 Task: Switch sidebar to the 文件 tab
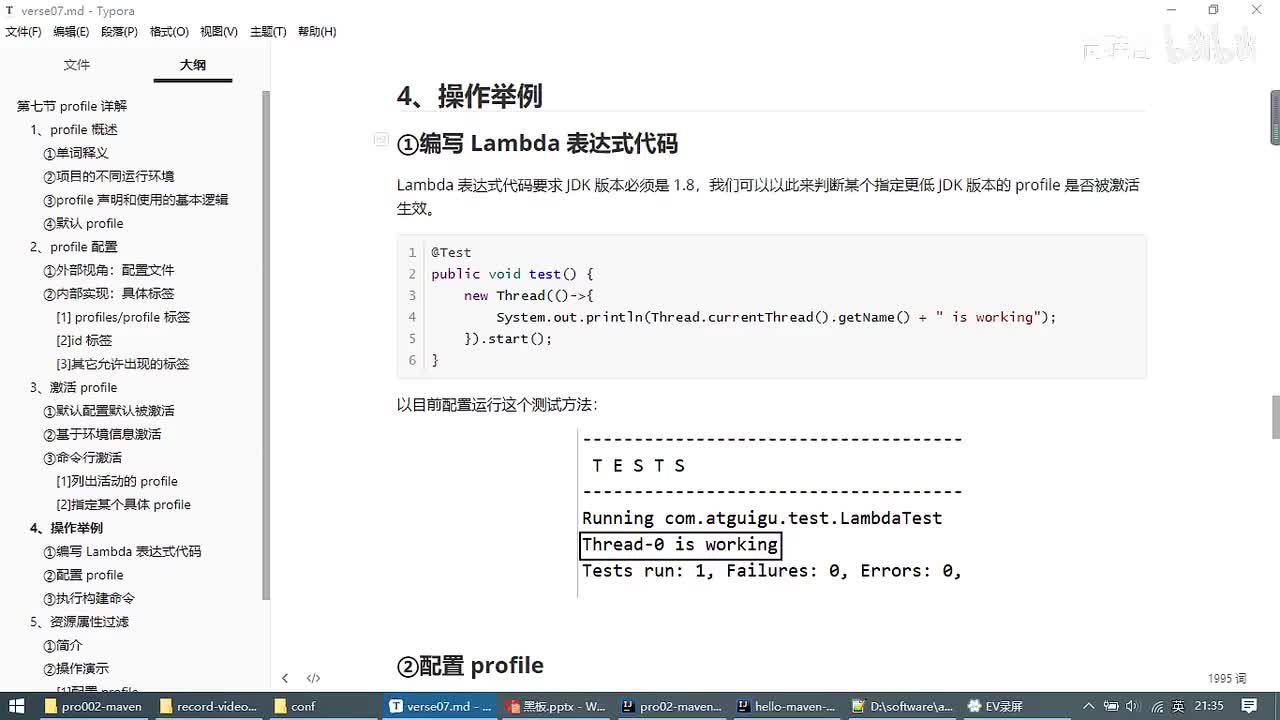point(77,65)
